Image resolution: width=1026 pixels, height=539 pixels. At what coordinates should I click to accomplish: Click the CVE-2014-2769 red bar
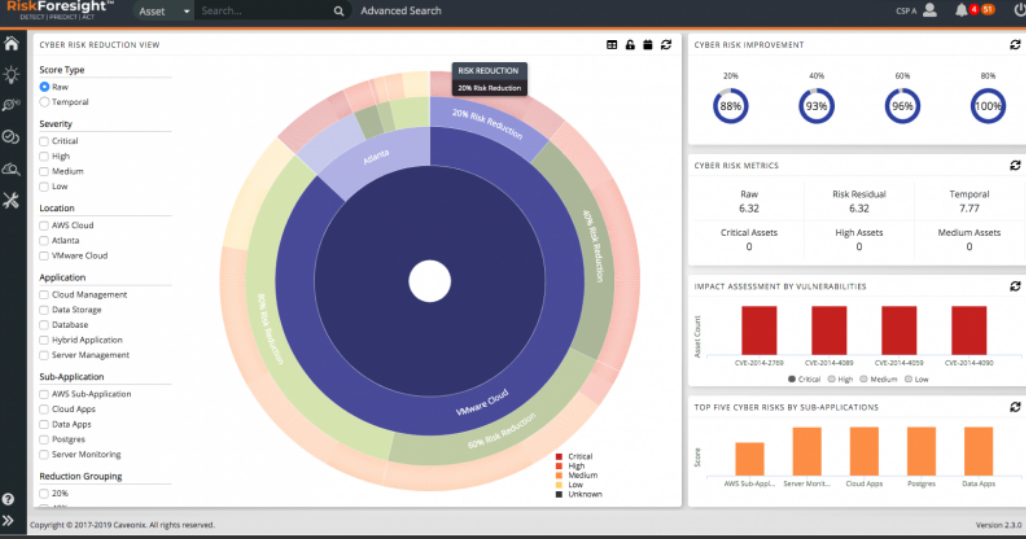pyautogui.click(x=759, y=330)
